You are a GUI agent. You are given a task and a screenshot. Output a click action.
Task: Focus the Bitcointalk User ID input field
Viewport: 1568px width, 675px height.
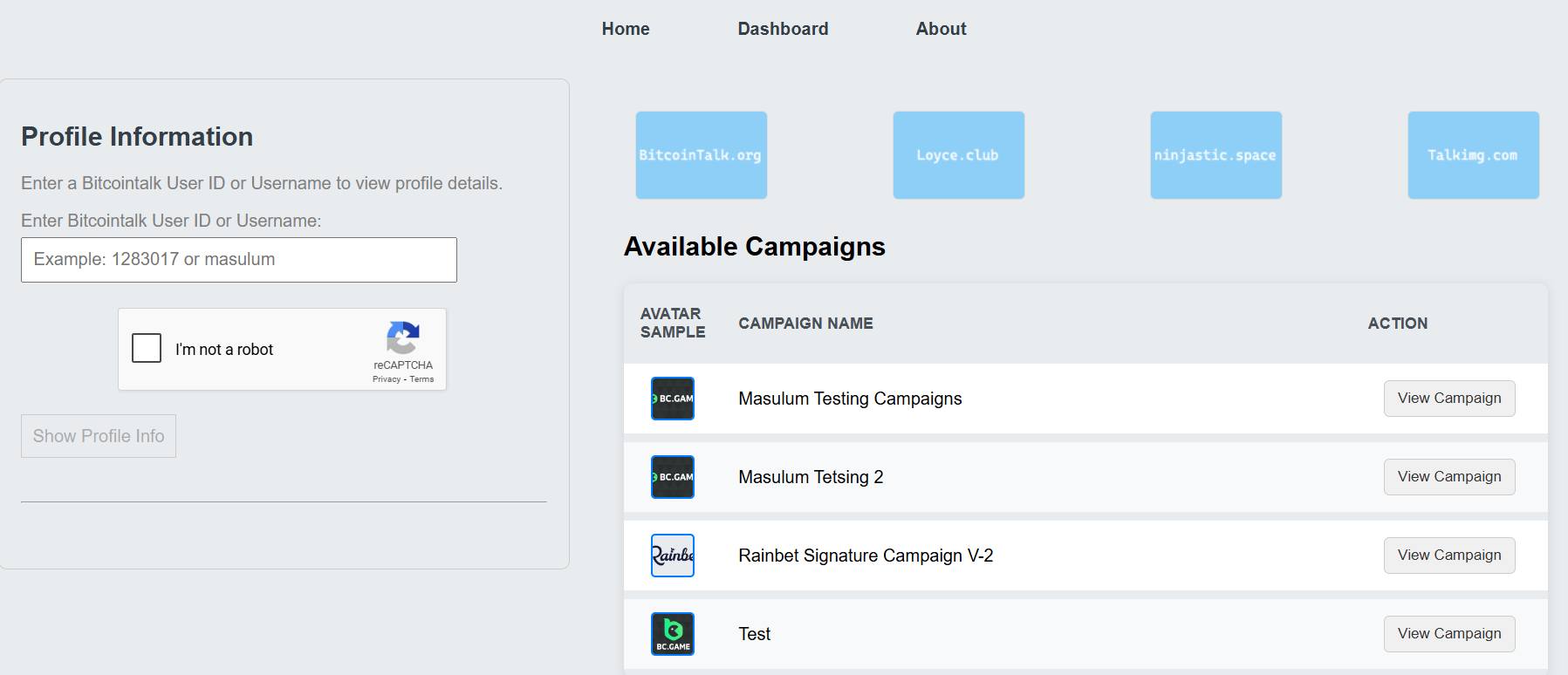(x=239, y=260)
